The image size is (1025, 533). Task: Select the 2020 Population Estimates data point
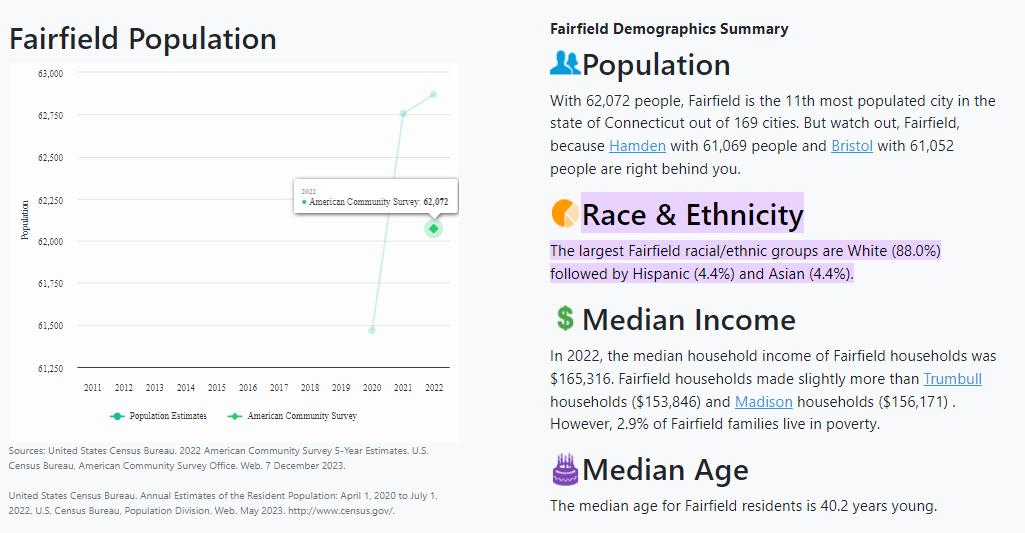pyautogui.click(x=372, y=330)
